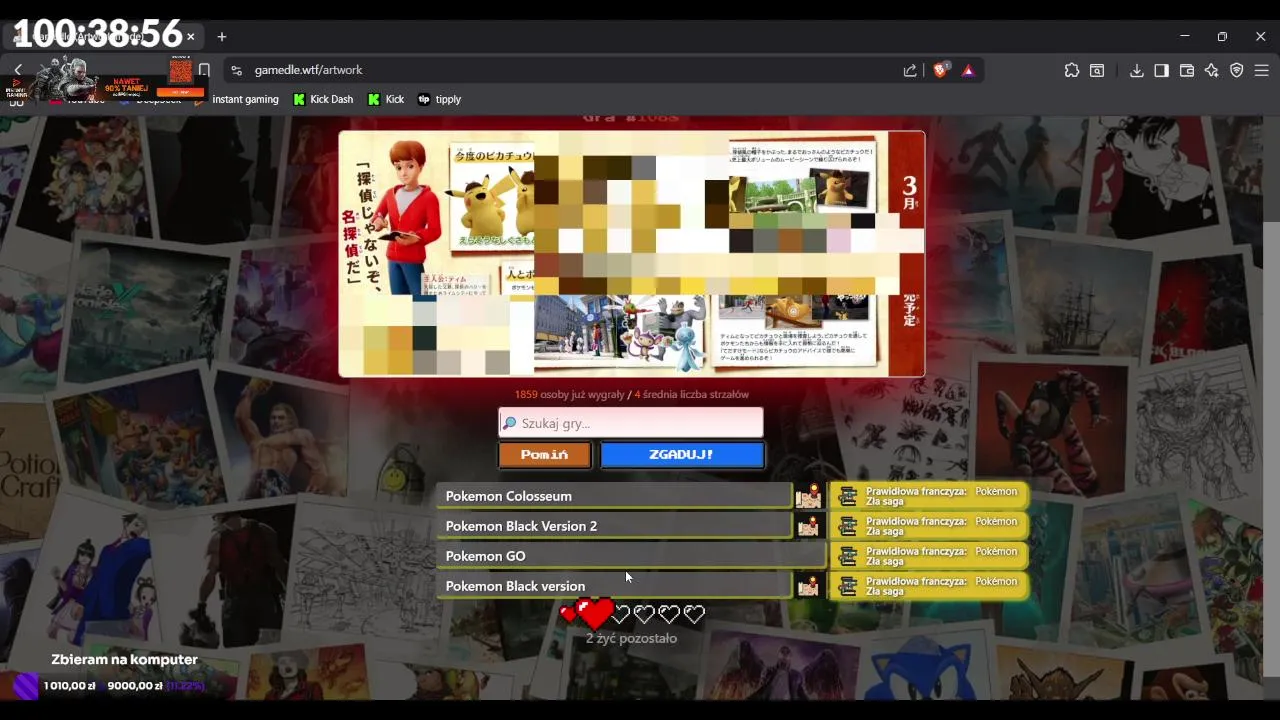Click the franchise hint badge for Pokemon Colosseum
This screenshot has height=720, width=1280.
coord(929,496)
